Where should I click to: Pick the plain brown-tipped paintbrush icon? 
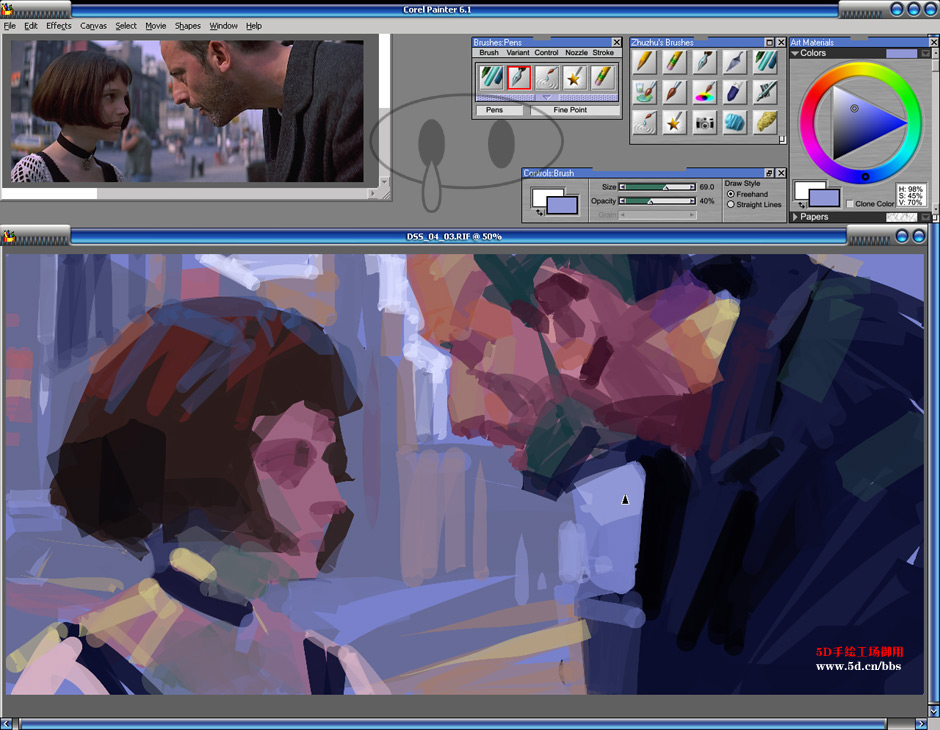tap(675, 92)
